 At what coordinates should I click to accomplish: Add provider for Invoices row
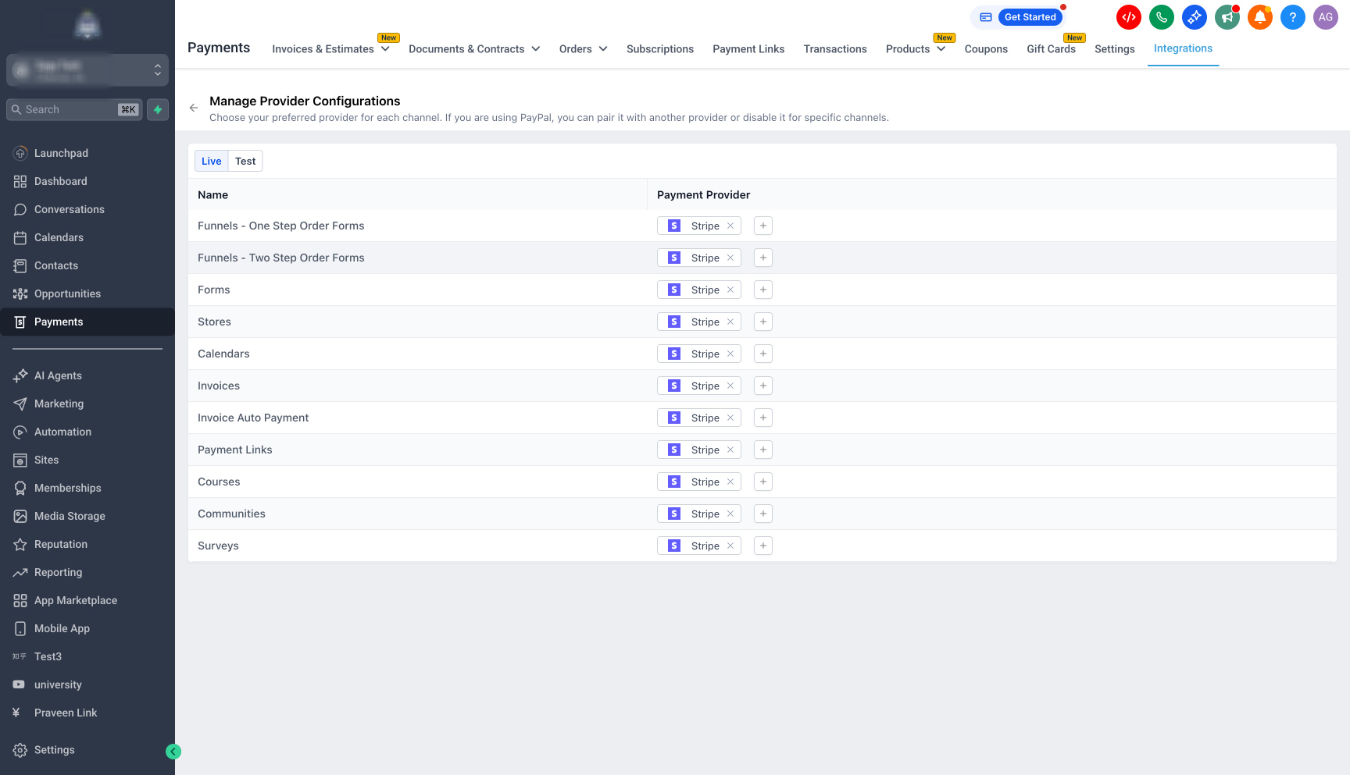tap(763, 386)
